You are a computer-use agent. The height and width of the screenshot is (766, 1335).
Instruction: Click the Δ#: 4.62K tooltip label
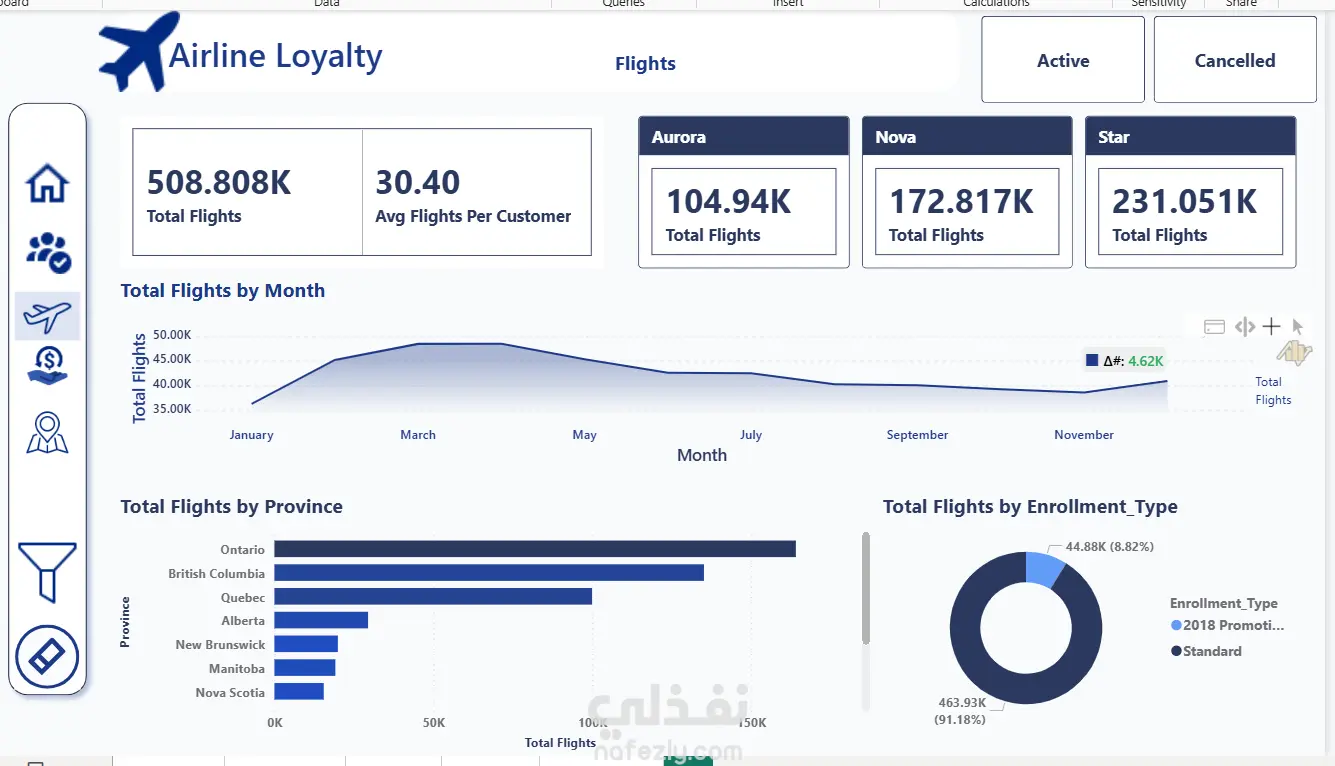[x=1125, y=361]
